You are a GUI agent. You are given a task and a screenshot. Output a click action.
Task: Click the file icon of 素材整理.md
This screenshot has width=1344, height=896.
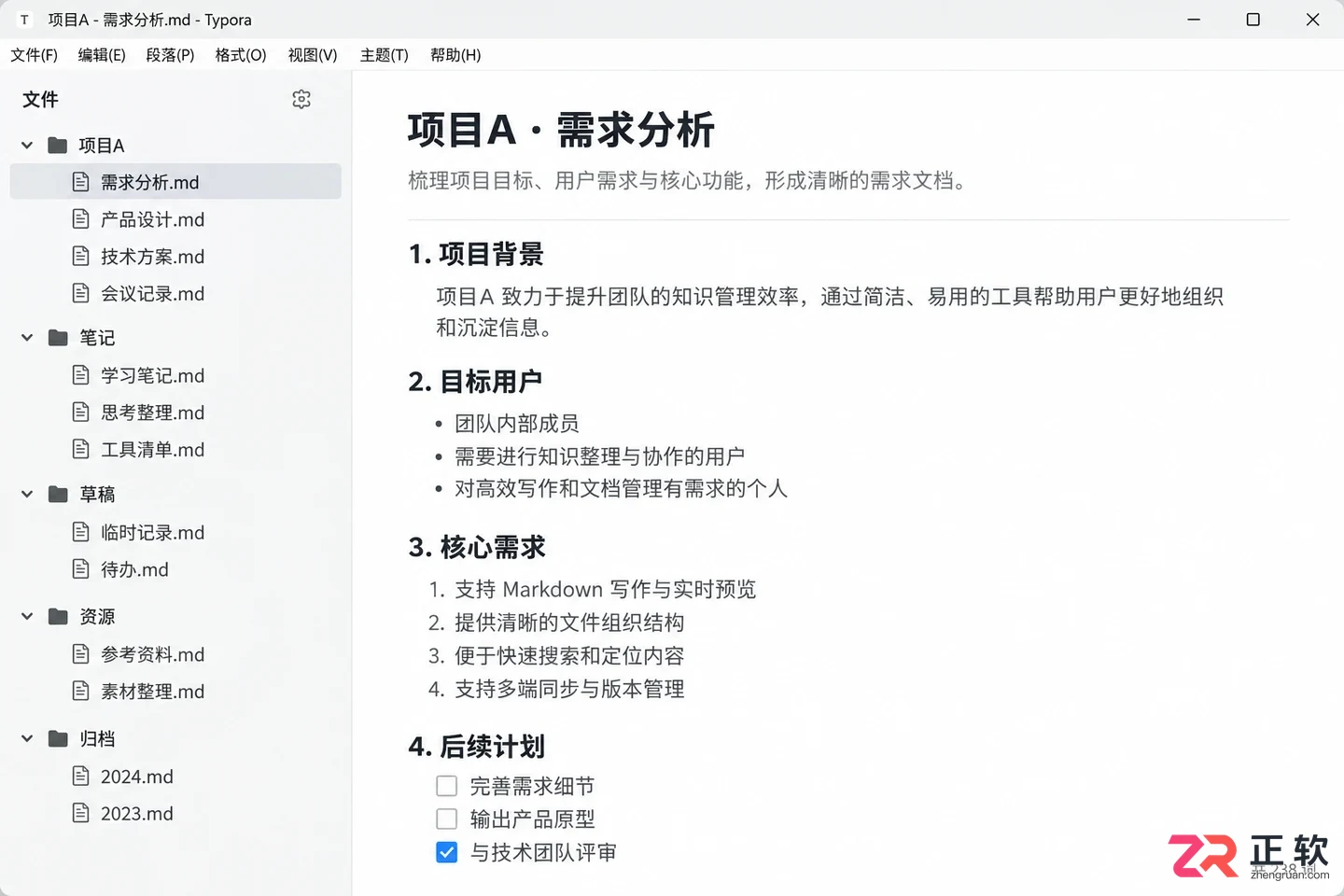tap(81, 691)
